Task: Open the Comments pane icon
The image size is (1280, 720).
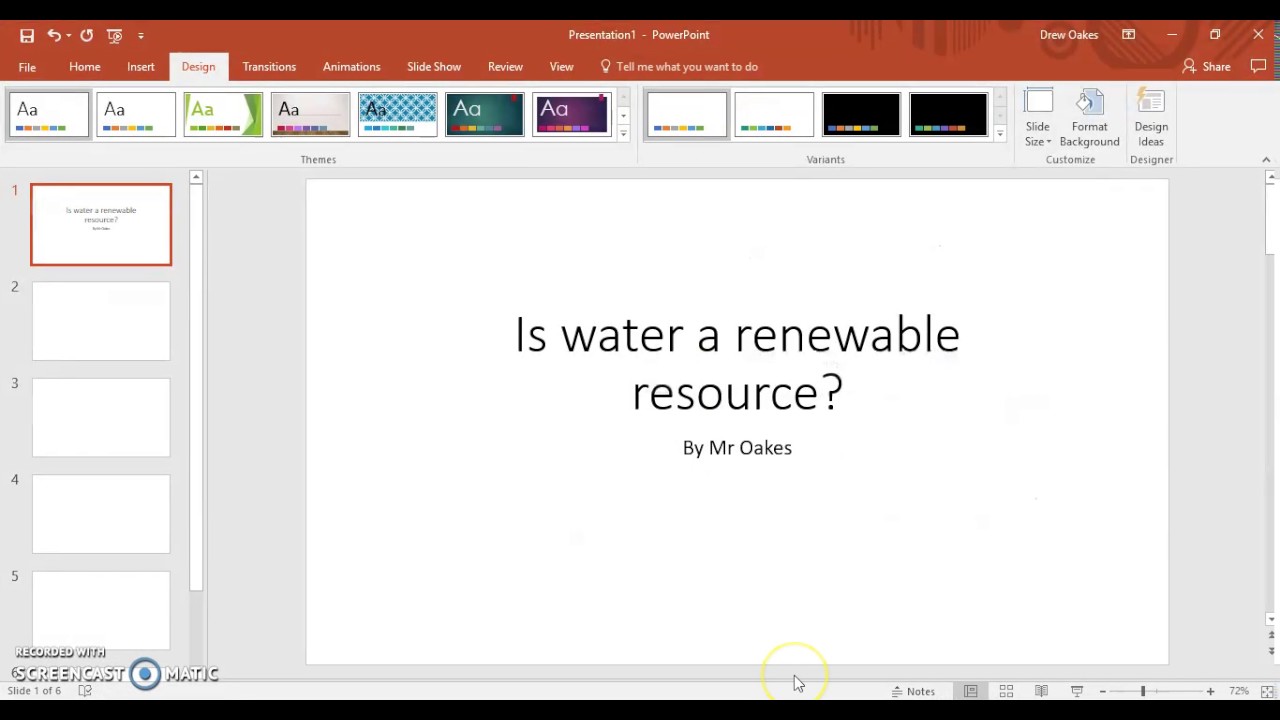Action: (x=1259, y=67)
